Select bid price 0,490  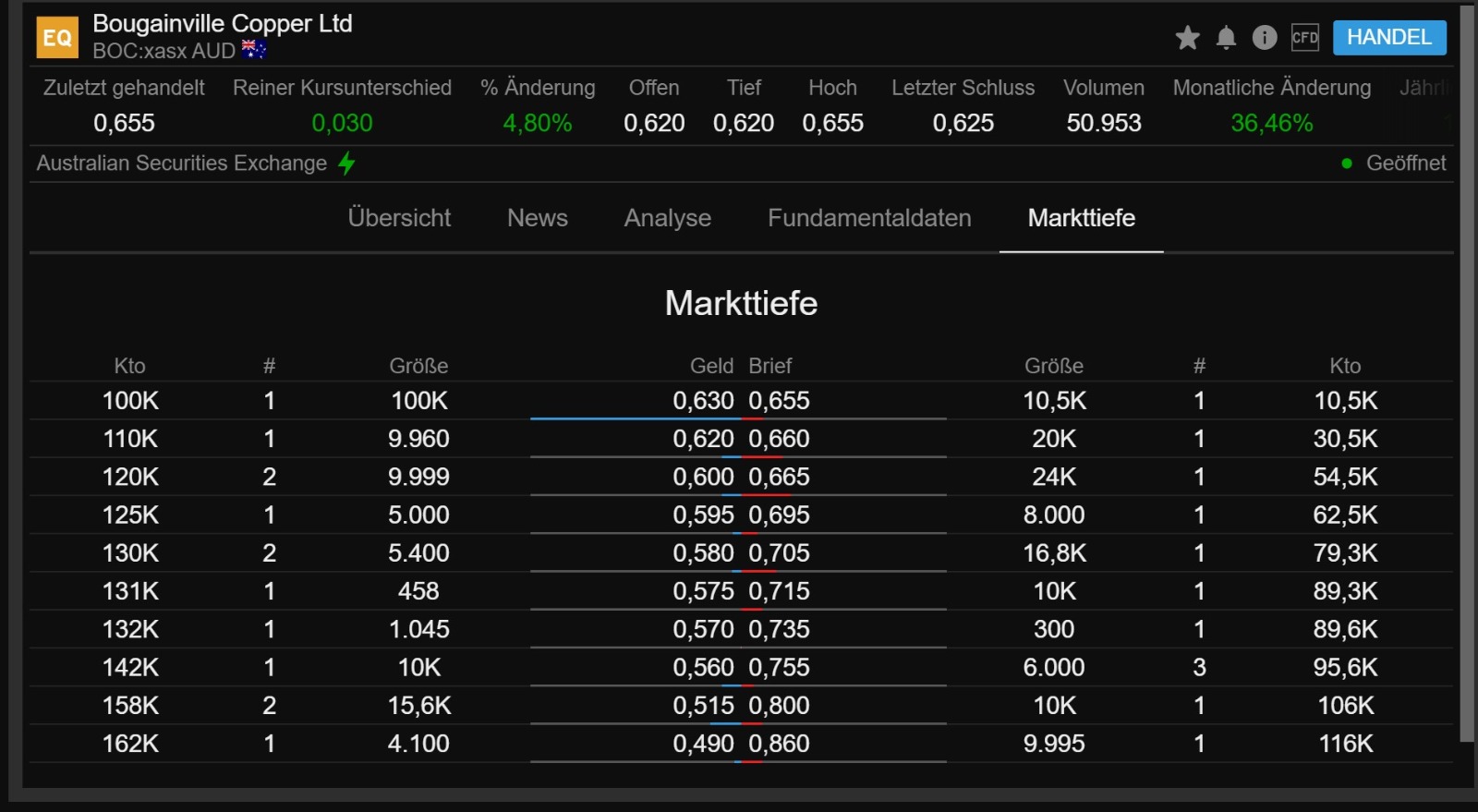point(703,744)
